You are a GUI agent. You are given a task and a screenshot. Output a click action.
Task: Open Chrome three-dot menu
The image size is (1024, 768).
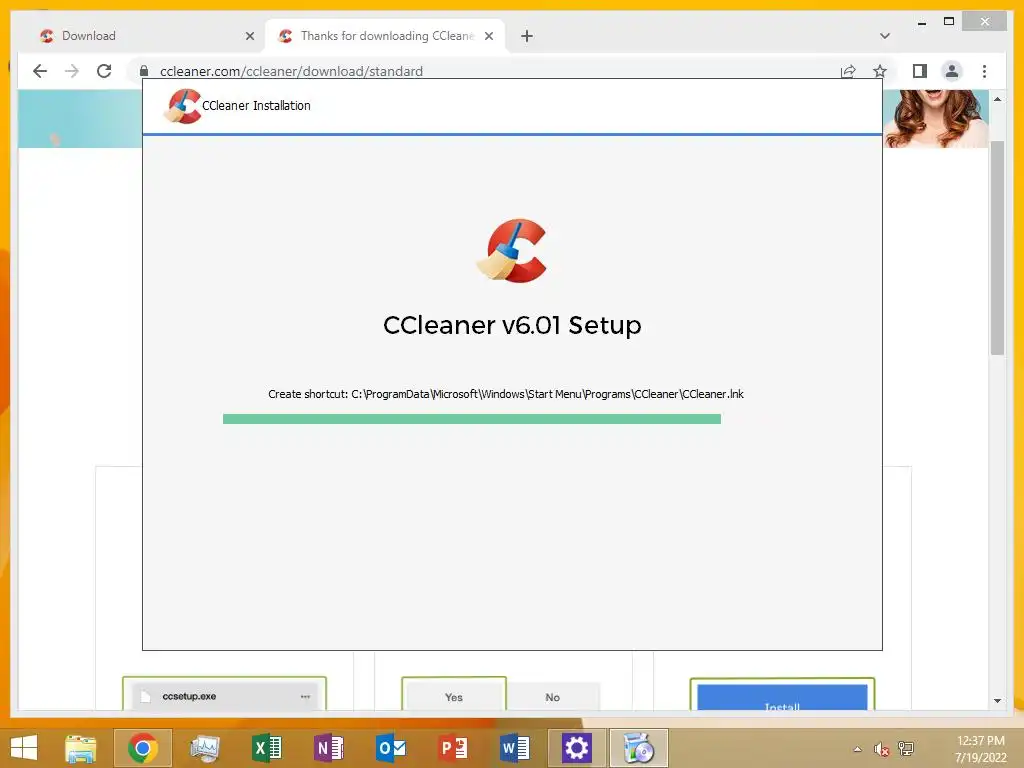(x=984, y=71)
